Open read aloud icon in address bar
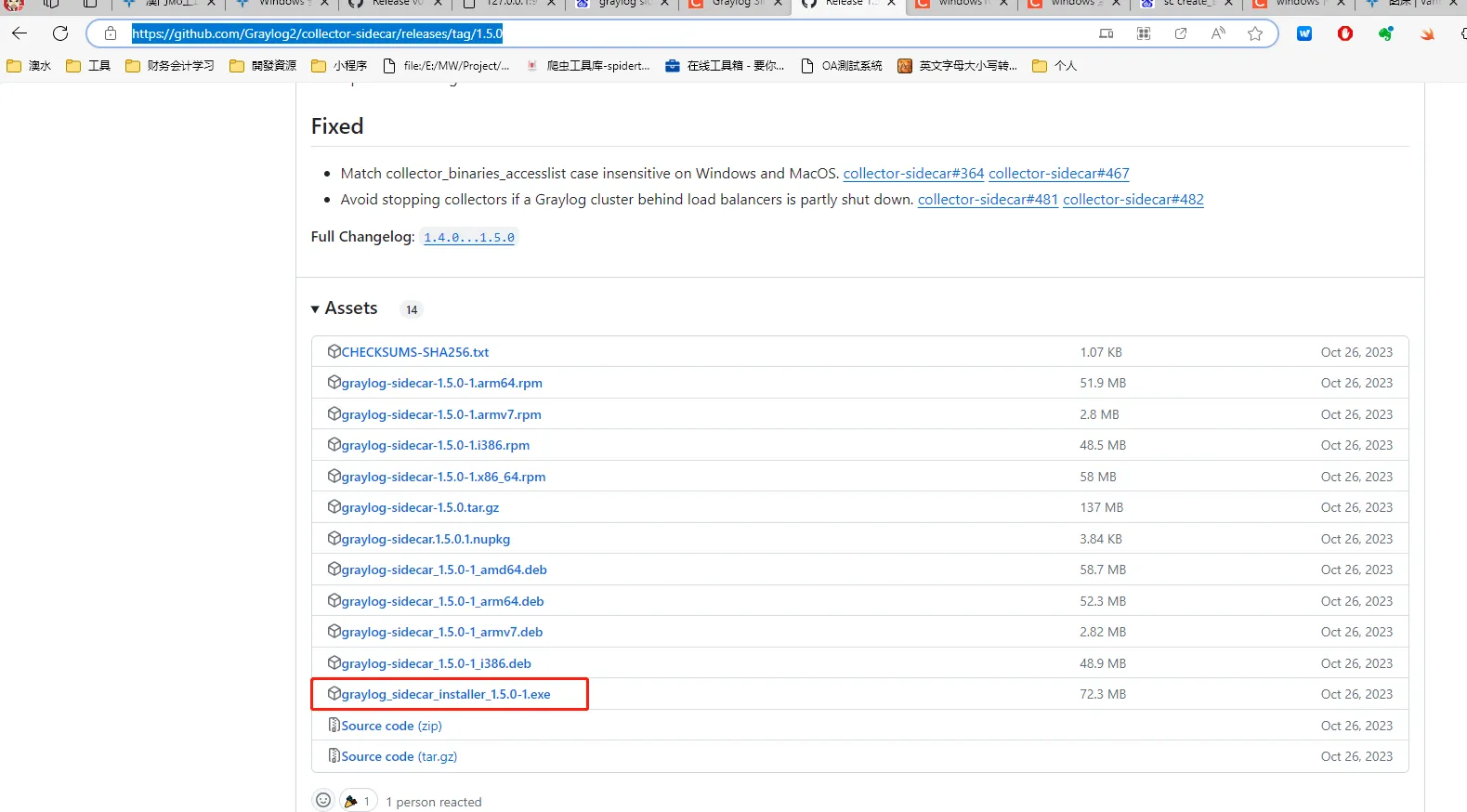Screen dimensions: 1467x812 [1218, 33]
